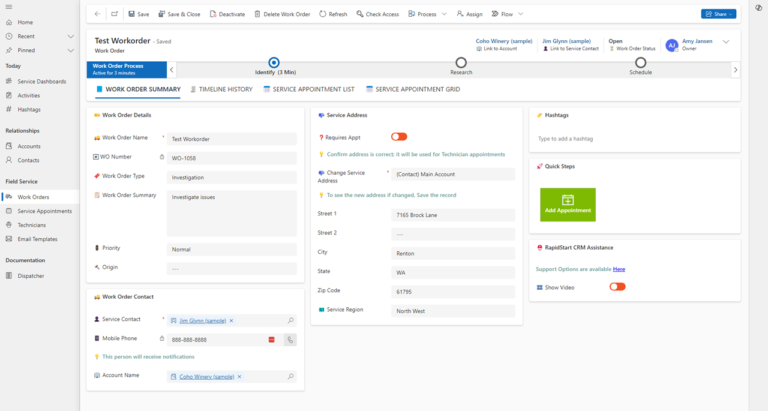
Task: Click the search icon in Service Contact field
Action: pos(290,320)
